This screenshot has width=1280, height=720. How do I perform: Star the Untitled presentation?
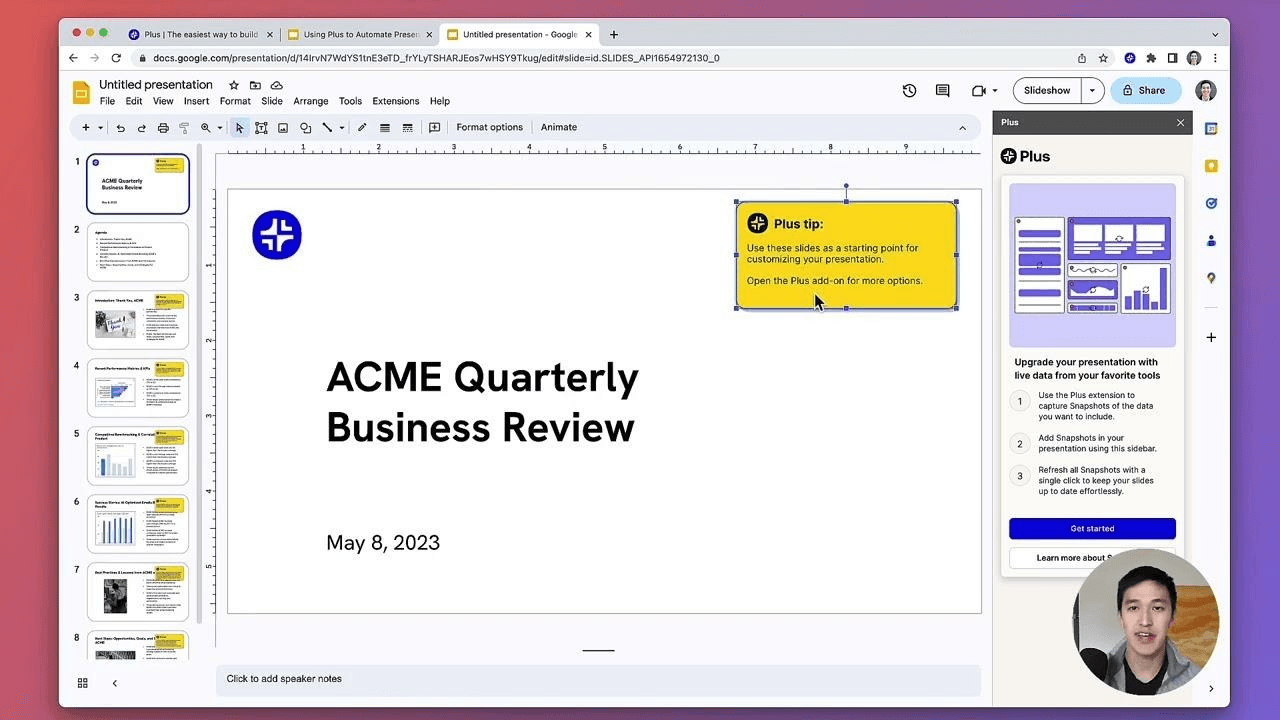(234, 86)
